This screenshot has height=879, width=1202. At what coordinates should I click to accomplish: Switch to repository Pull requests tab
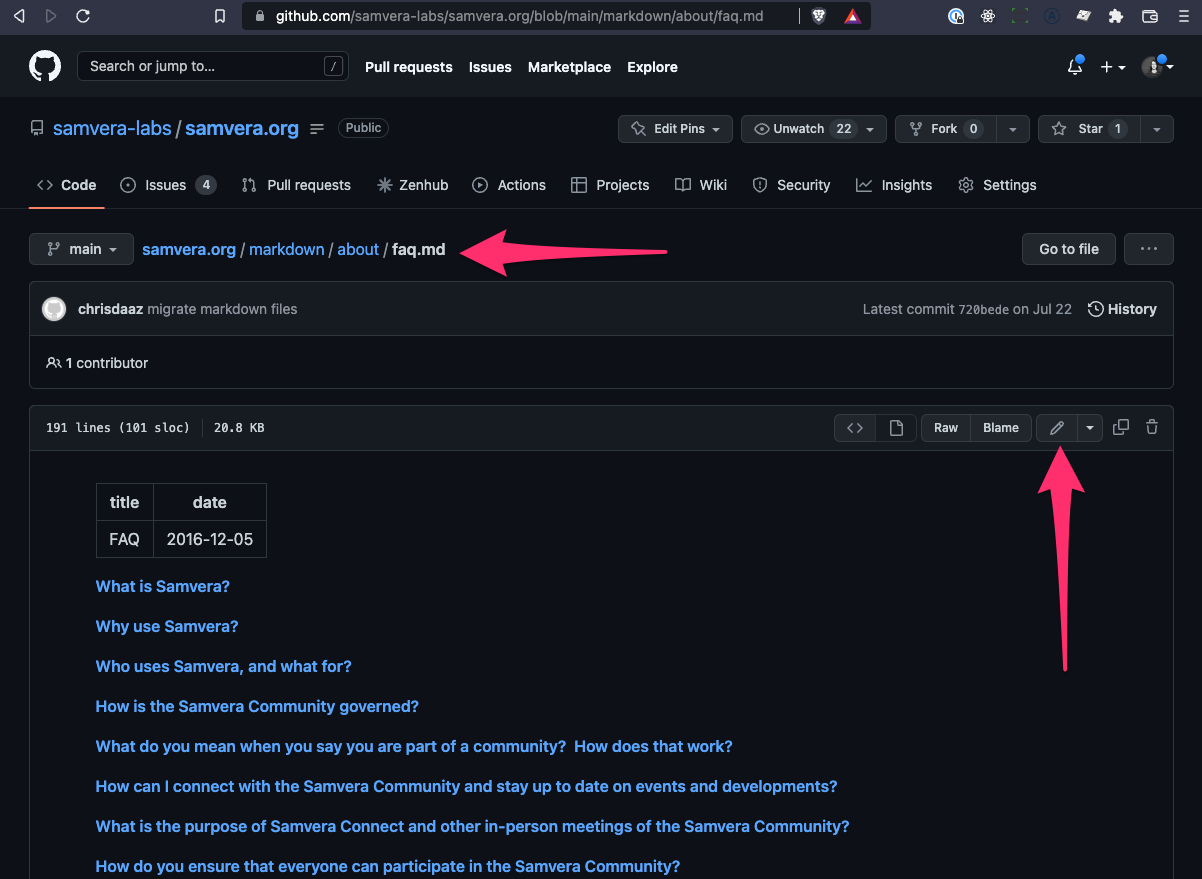pyautogui.click(x=296, y=185)
